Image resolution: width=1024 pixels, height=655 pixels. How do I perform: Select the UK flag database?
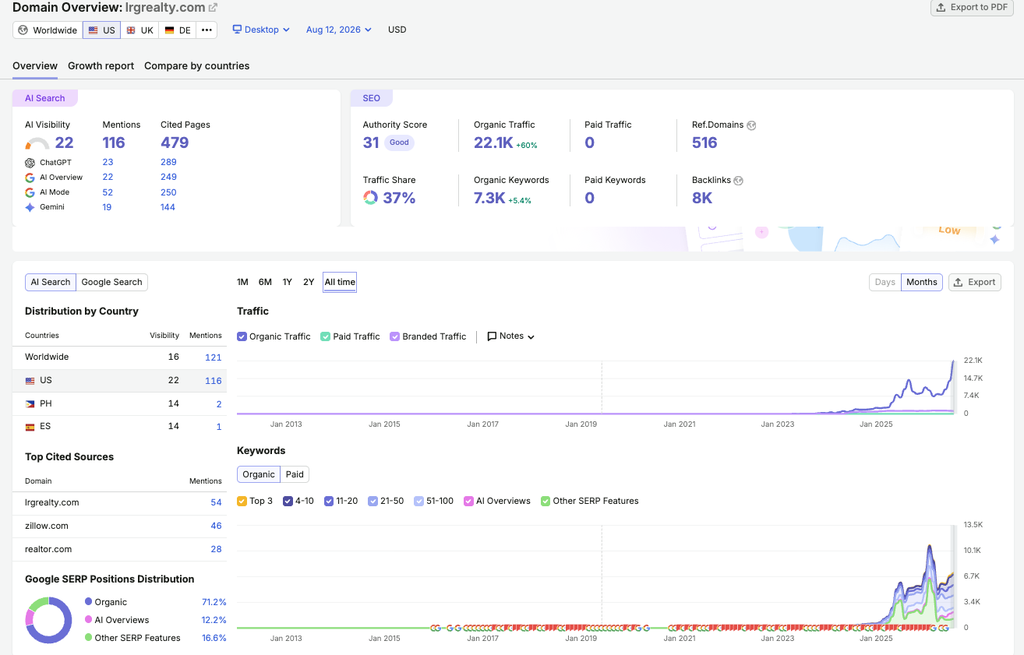point(140,30)
